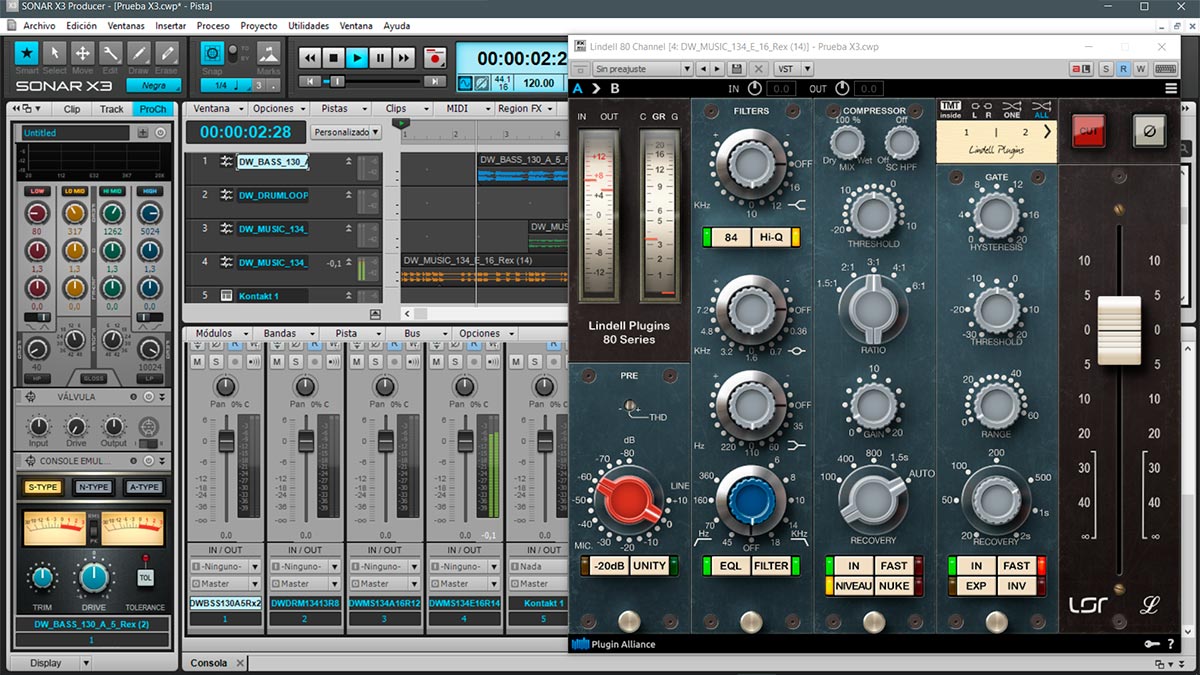The width and height of the screenshot is (1200, 675).
Task: Toggle the compressor IN switch
Action: pyautogui.click(x=853, y=566)
